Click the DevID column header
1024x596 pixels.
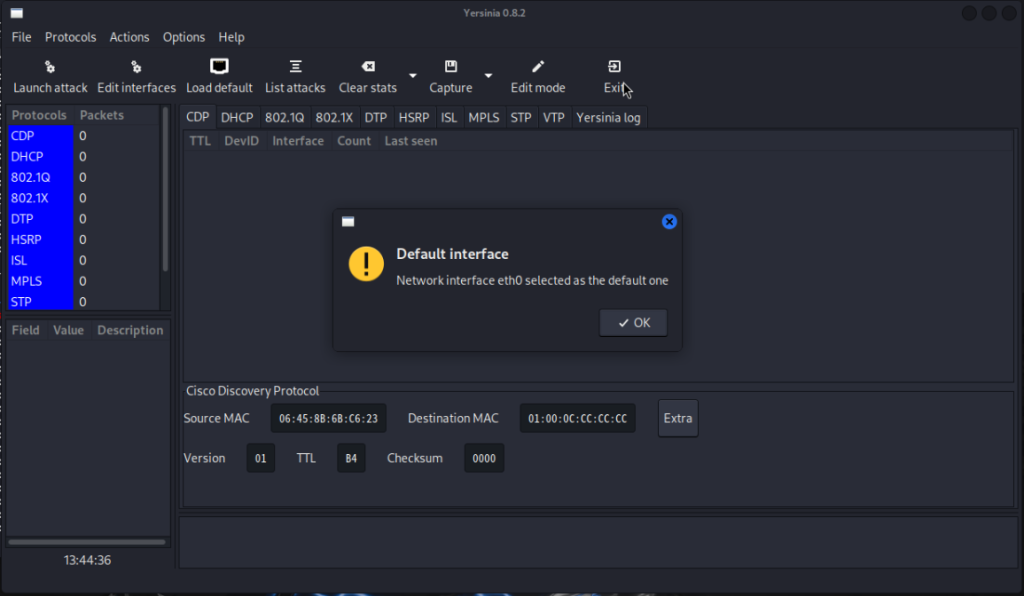[241, 141]
